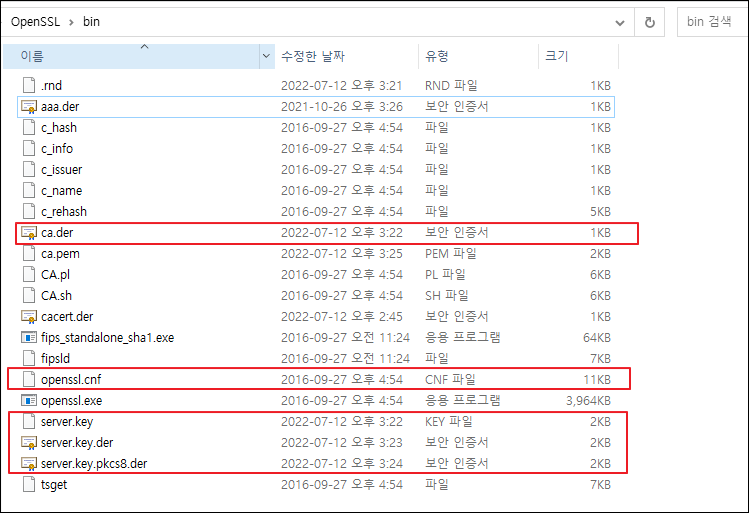Click the c_name file icon
Screen dimensions: 749x513
click(x=29, y=191)
